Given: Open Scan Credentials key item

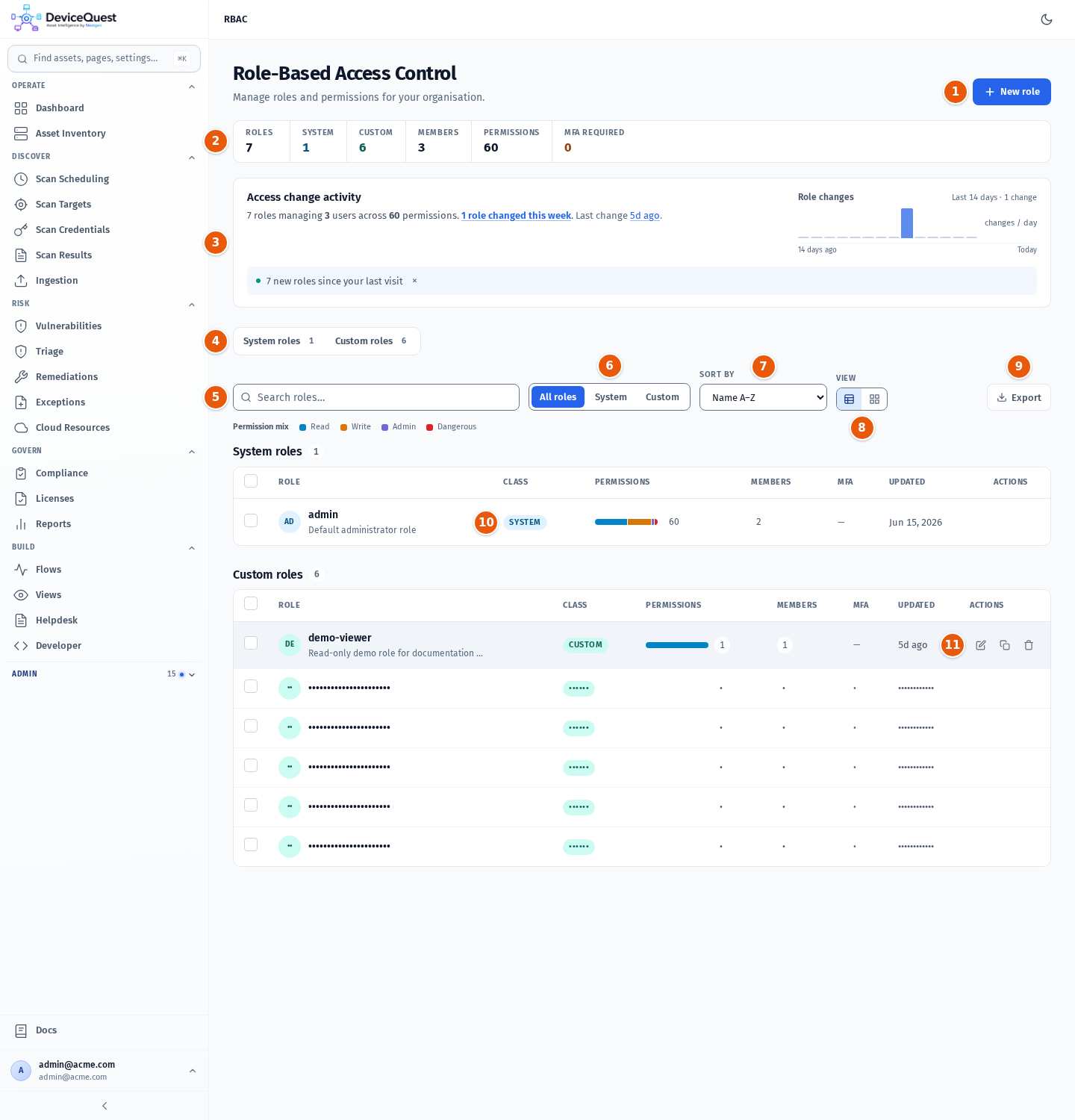Looking at the screenshot, I should pos(105,230).
